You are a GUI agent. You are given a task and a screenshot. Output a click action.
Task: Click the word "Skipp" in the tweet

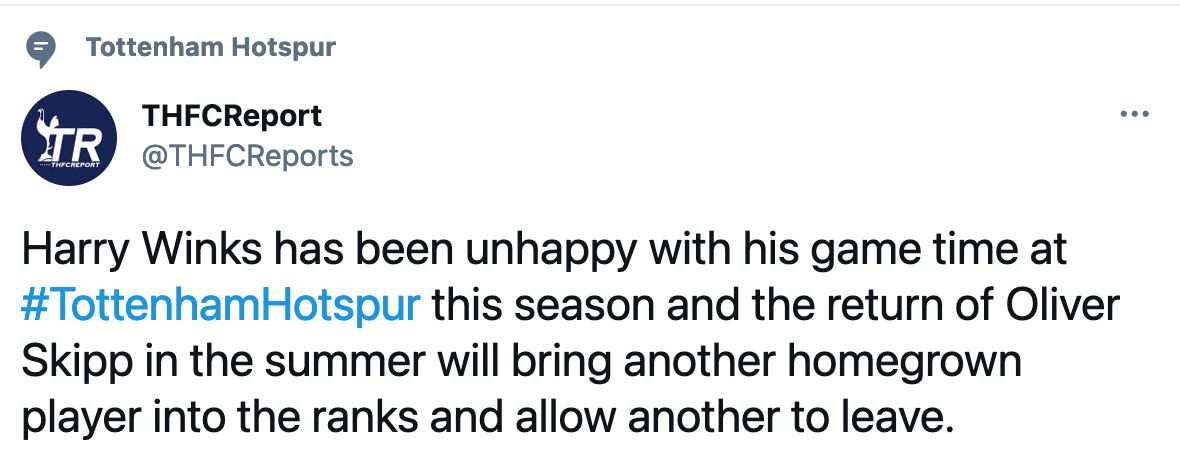[66, 358]
